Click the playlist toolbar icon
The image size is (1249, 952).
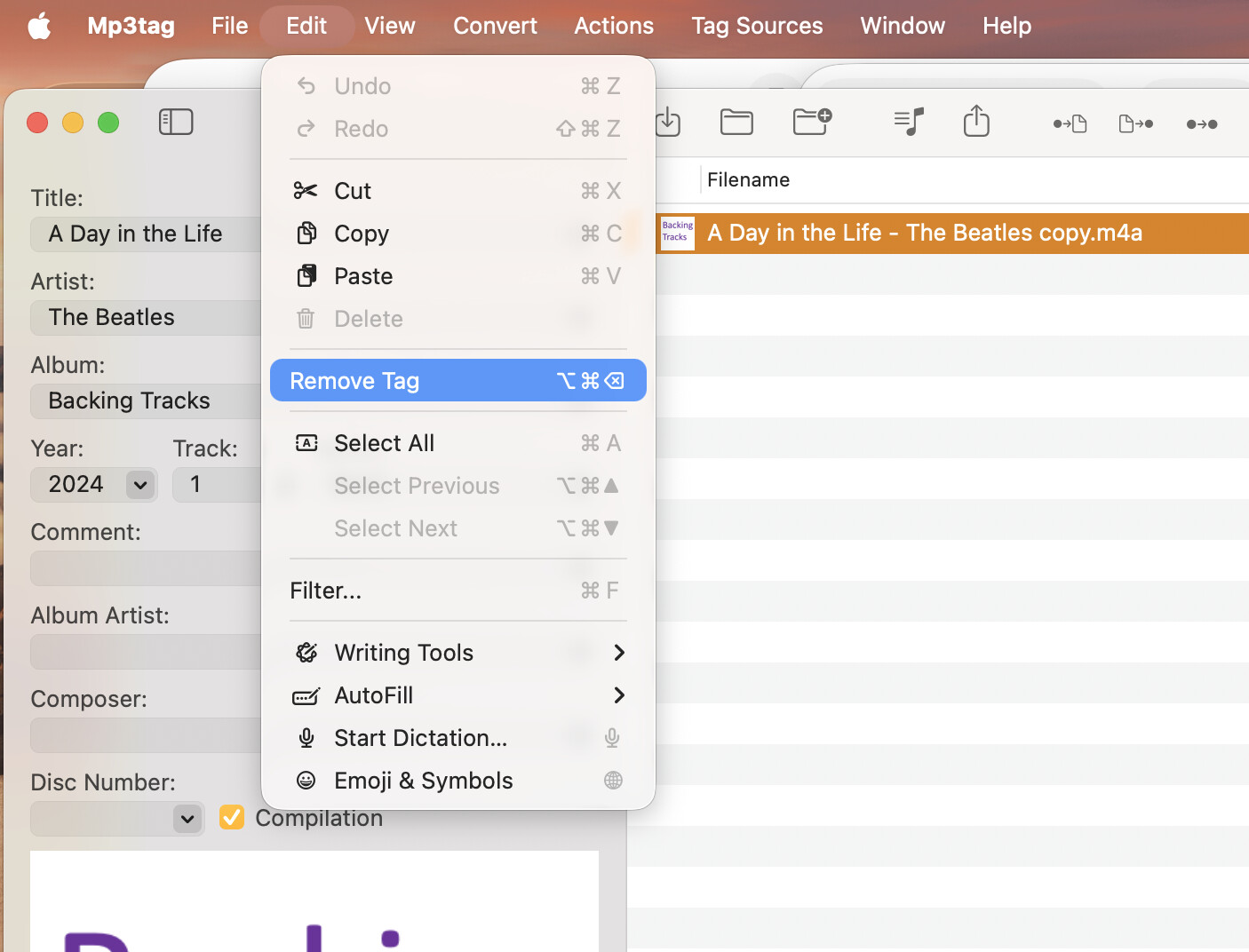(x=909, y=122)
